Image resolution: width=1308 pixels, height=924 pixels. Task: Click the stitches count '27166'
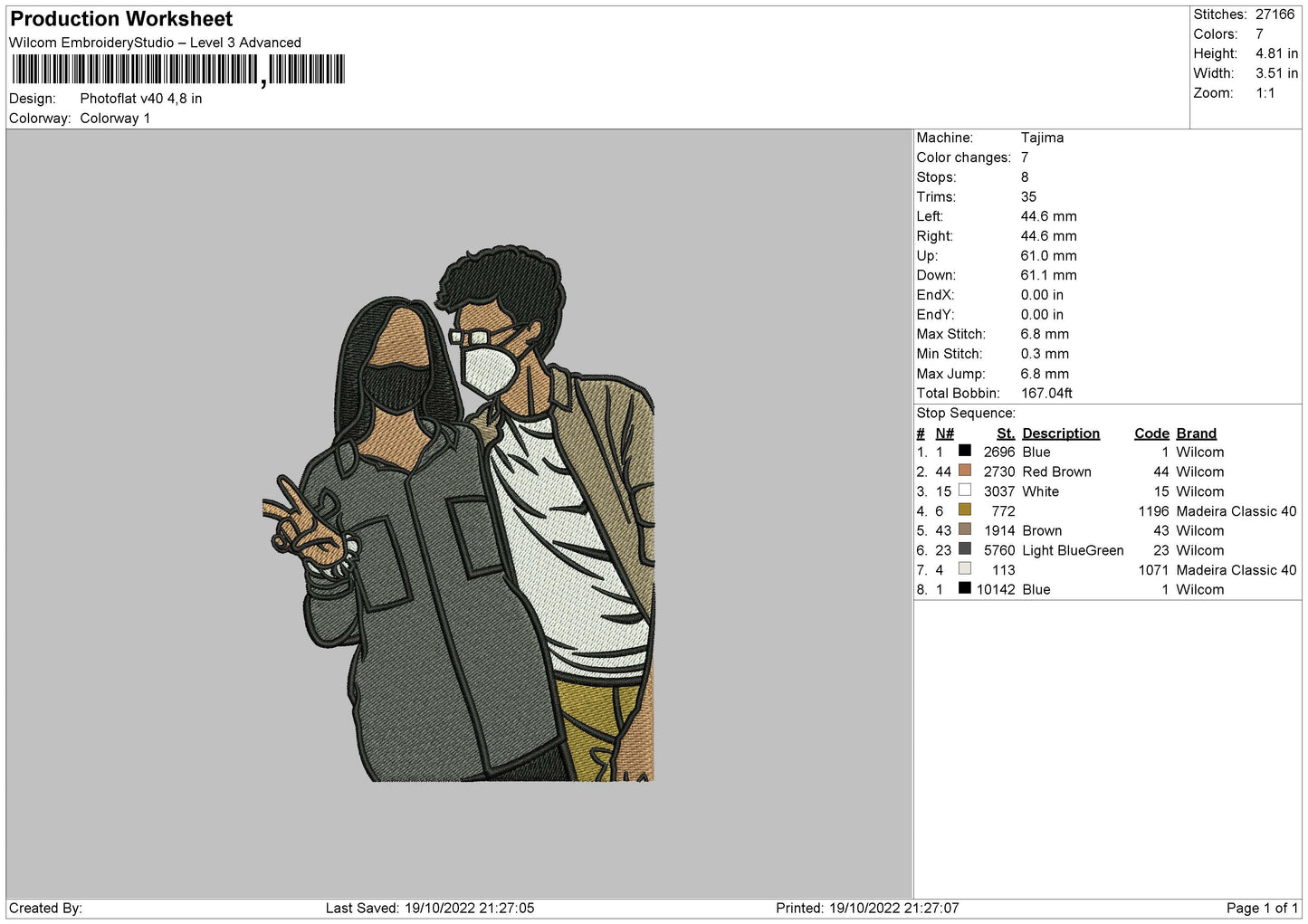tap(1275, 14)
